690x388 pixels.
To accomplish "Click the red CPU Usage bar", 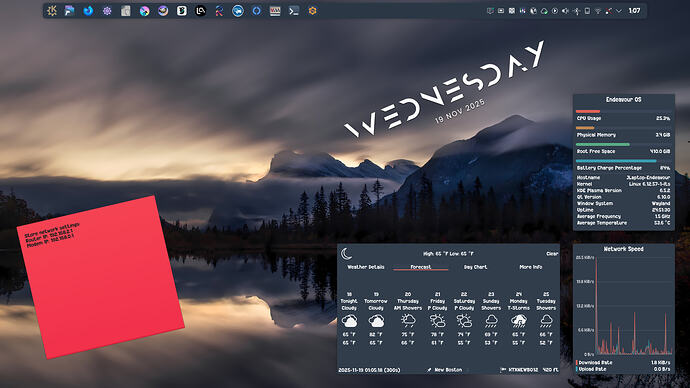I will [588, 111].
